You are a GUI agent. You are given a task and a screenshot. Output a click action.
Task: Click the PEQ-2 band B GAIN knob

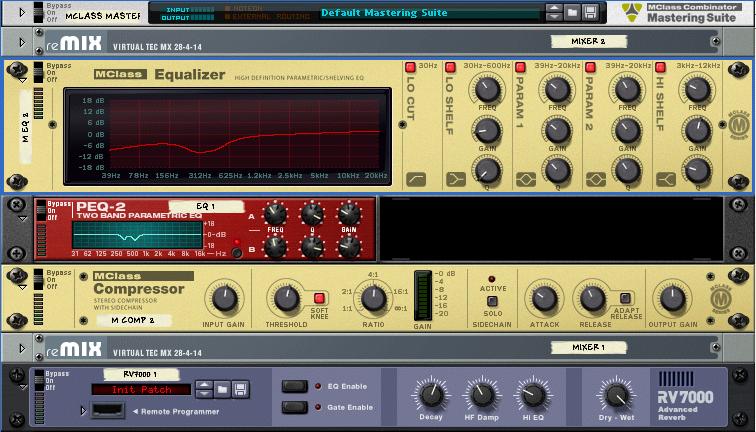pyautogui.click(x=349, y=247)
